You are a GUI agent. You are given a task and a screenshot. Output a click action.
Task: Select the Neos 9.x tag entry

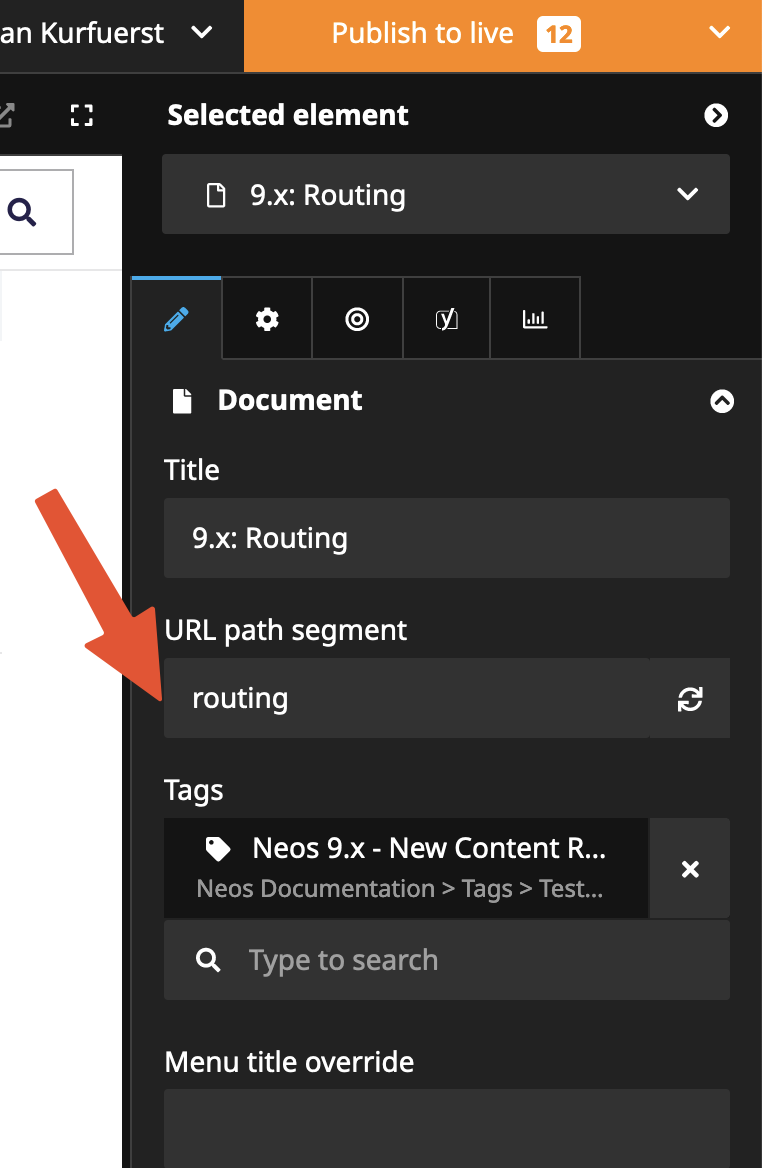click(405, 867)
